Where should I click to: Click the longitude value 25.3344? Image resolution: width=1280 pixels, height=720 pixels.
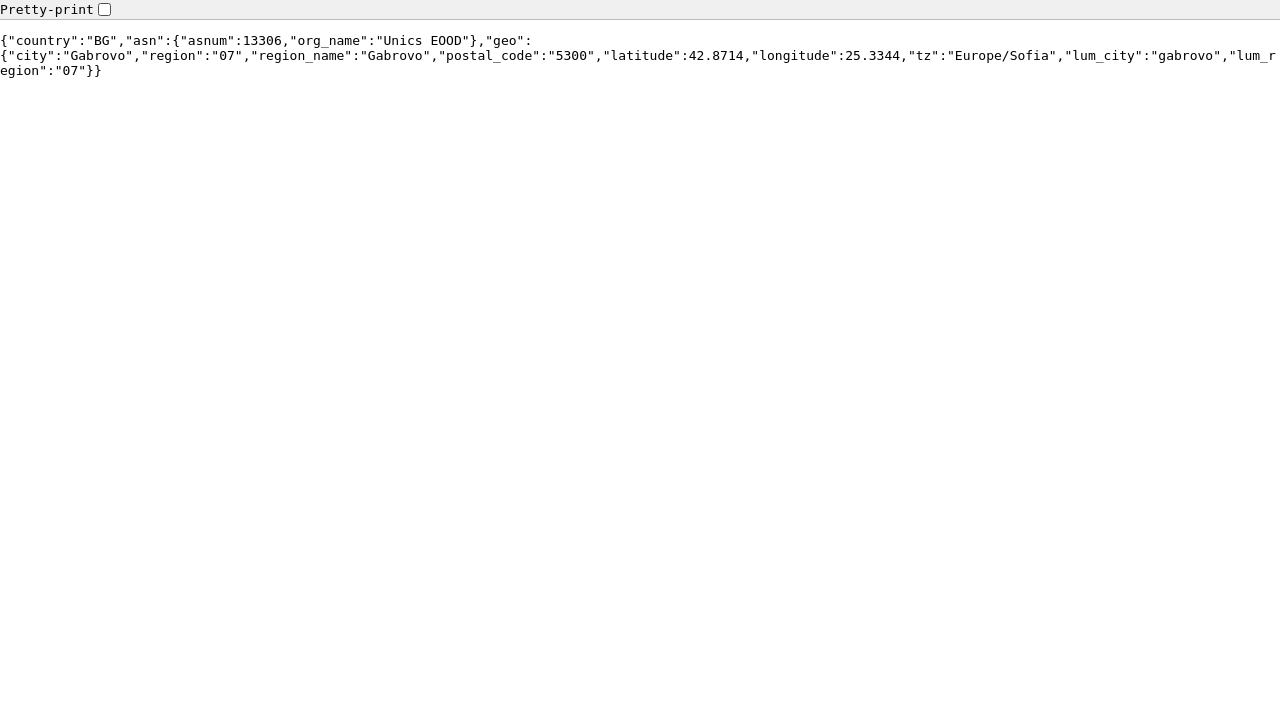(872, 56)
